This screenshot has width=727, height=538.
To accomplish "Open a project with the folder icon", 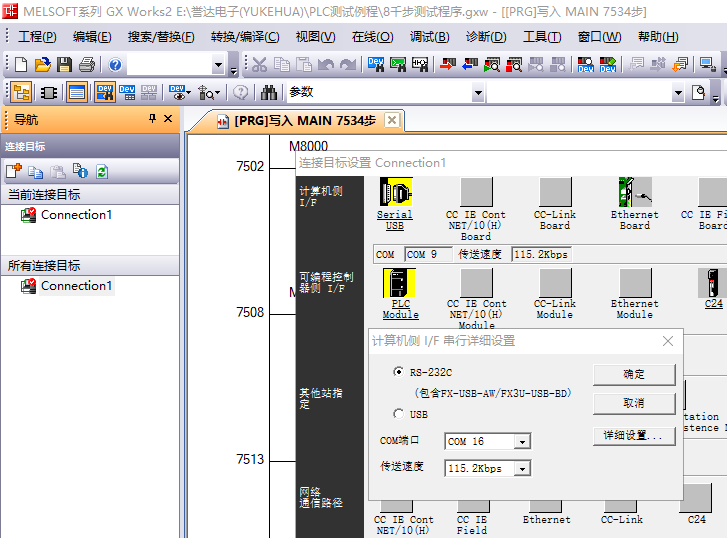I will pos(42,64).
